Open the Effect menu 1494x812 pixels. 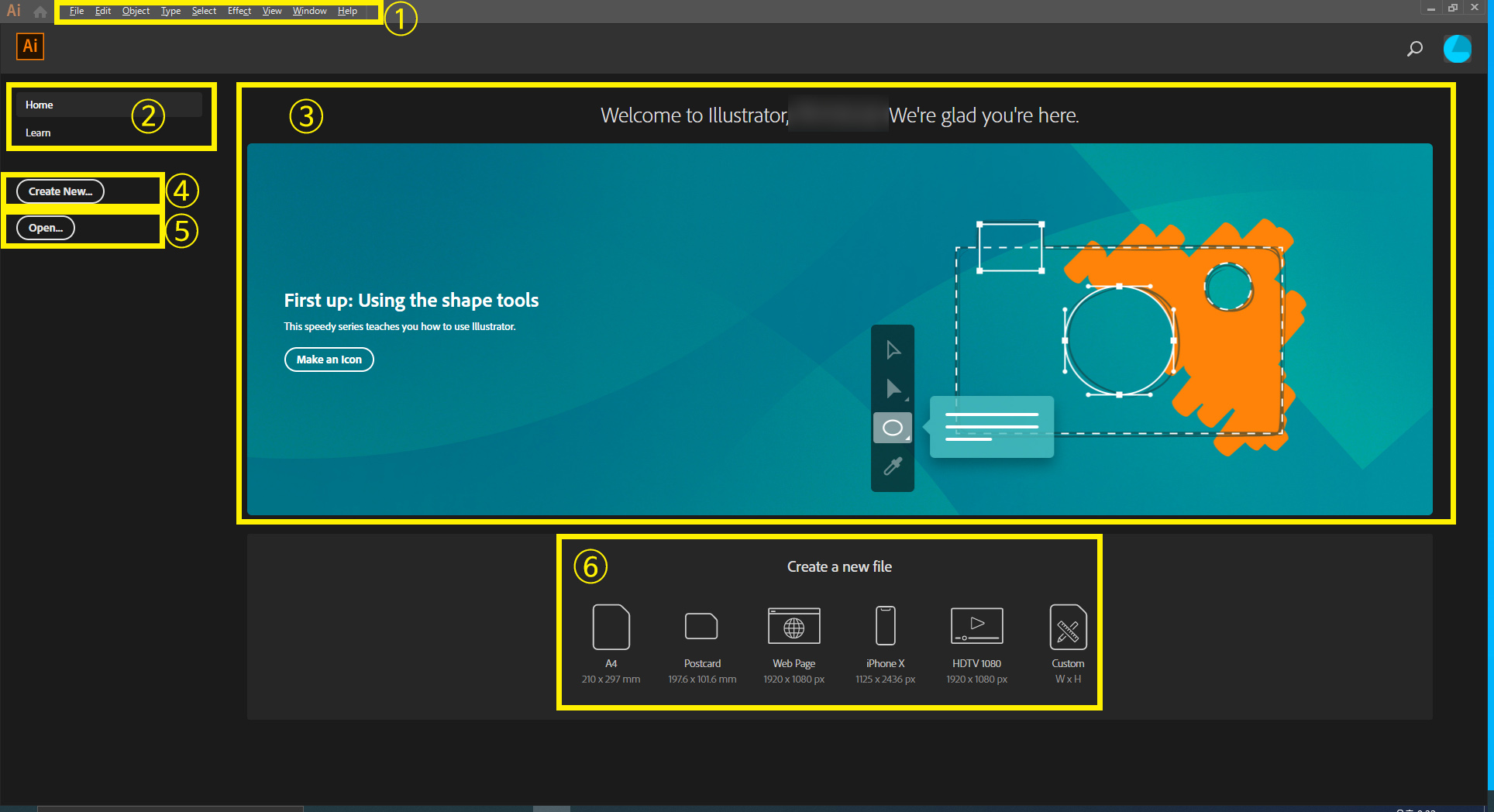click(x=239, y=11)
